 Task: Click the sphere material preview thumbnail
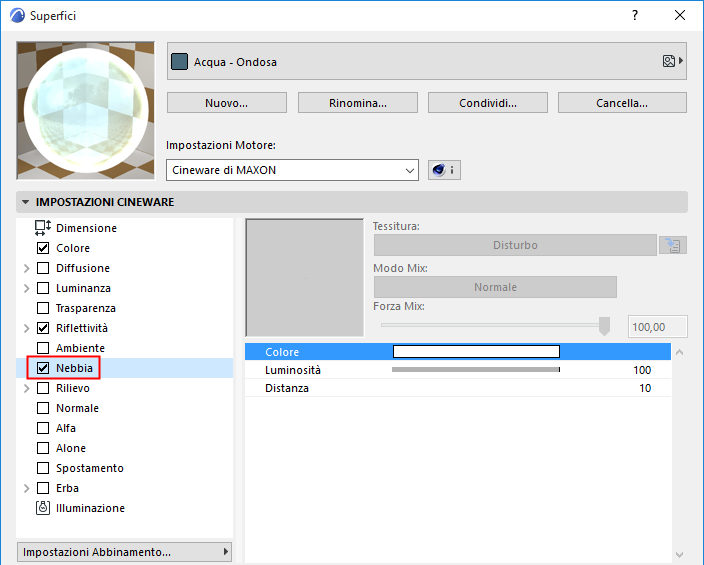pos(86,110)
